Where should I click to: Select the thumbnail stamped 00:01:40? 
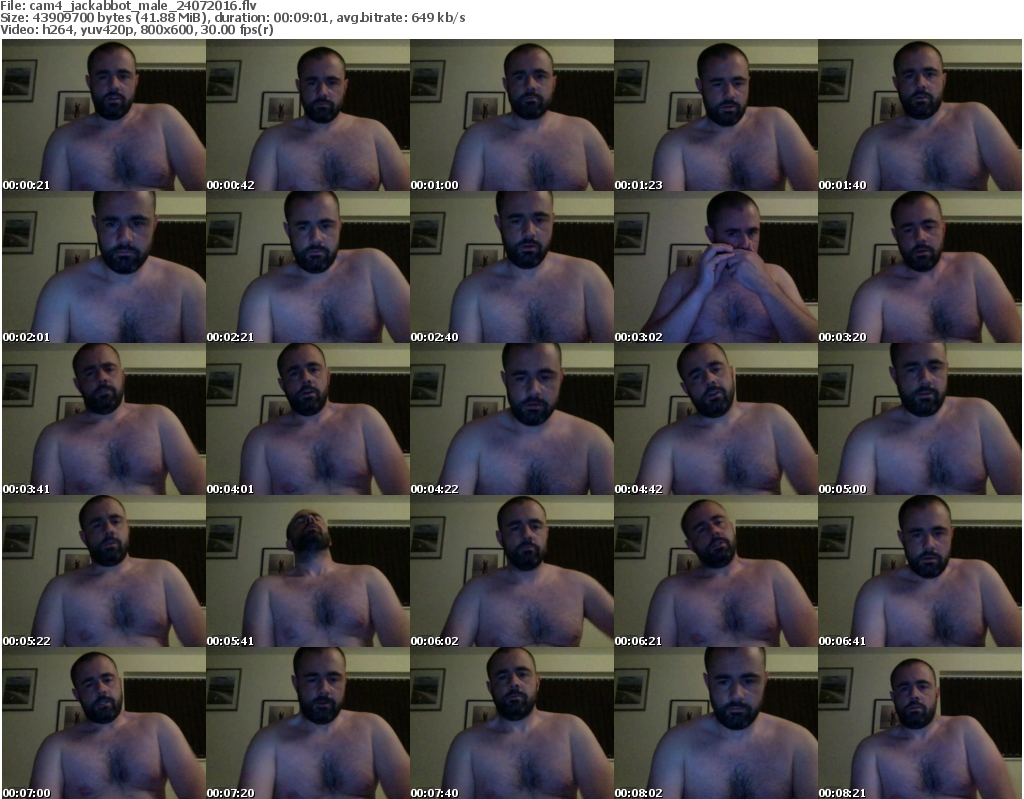pos(920,115)
